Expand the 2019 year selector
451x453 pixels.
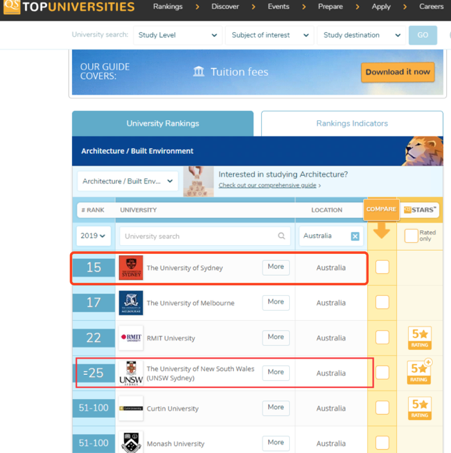[x=93, y=236]
